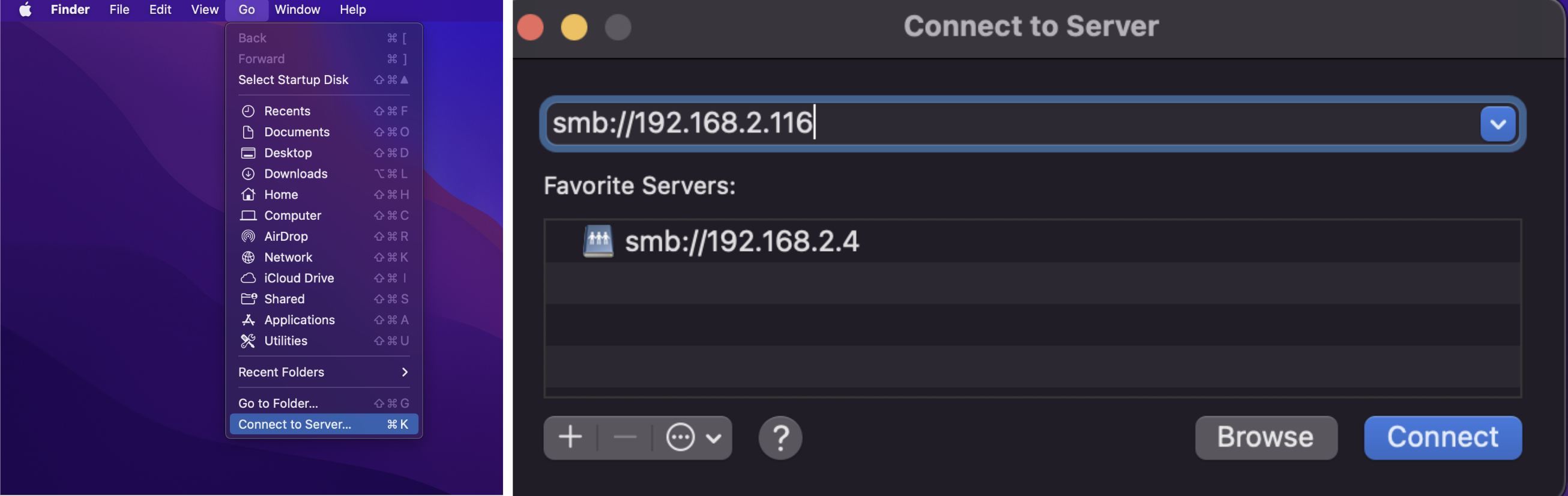Viewport: 1568px width, 496px height.
Task: Add server to favorites with plus button
Action: click(x=570, y=437)
